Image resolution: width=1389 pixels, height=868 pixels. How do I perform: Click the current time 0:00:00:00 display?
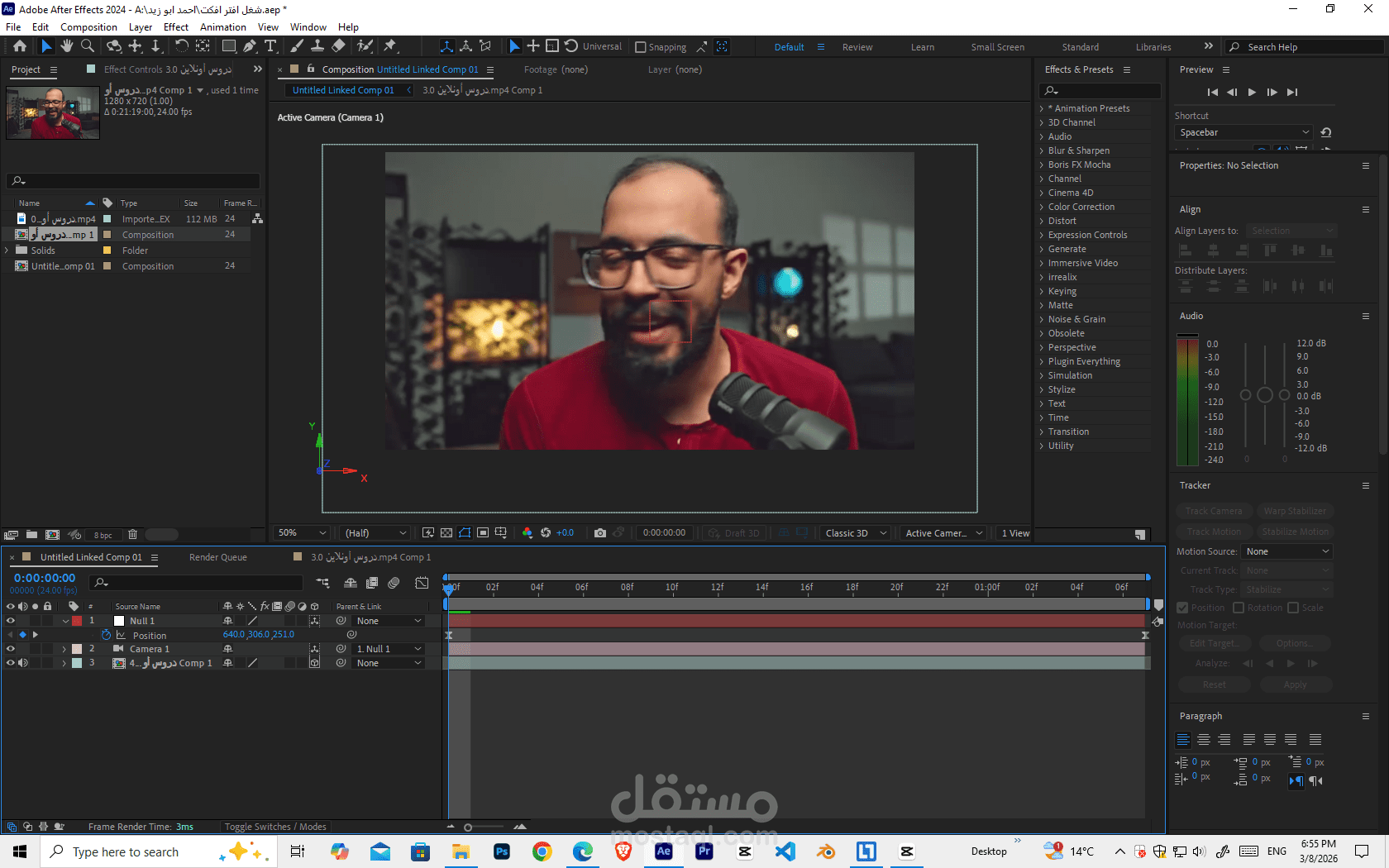[x=45, y=578]
